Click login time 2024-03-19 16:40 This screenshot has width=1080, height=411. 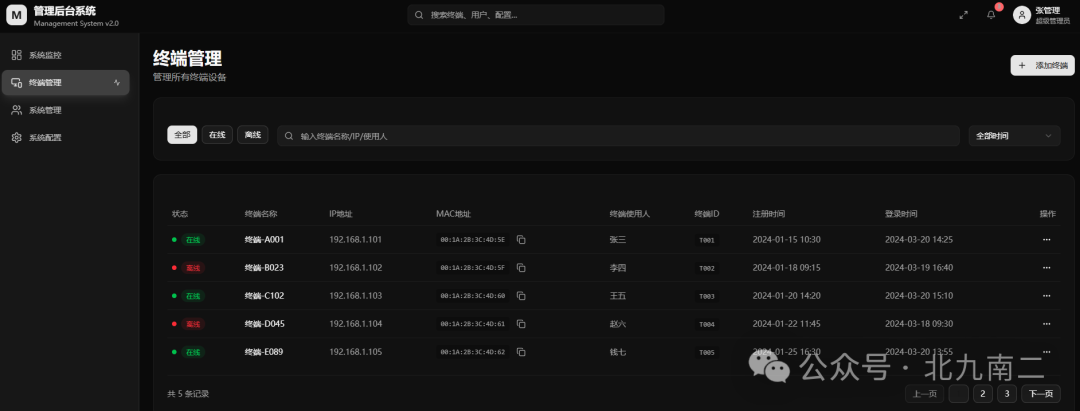(919, 268)
